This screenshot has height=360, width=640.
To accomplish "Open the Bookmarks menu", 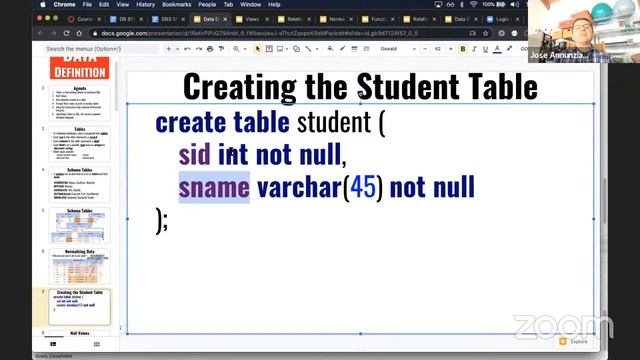I will (x=176, y=4).
